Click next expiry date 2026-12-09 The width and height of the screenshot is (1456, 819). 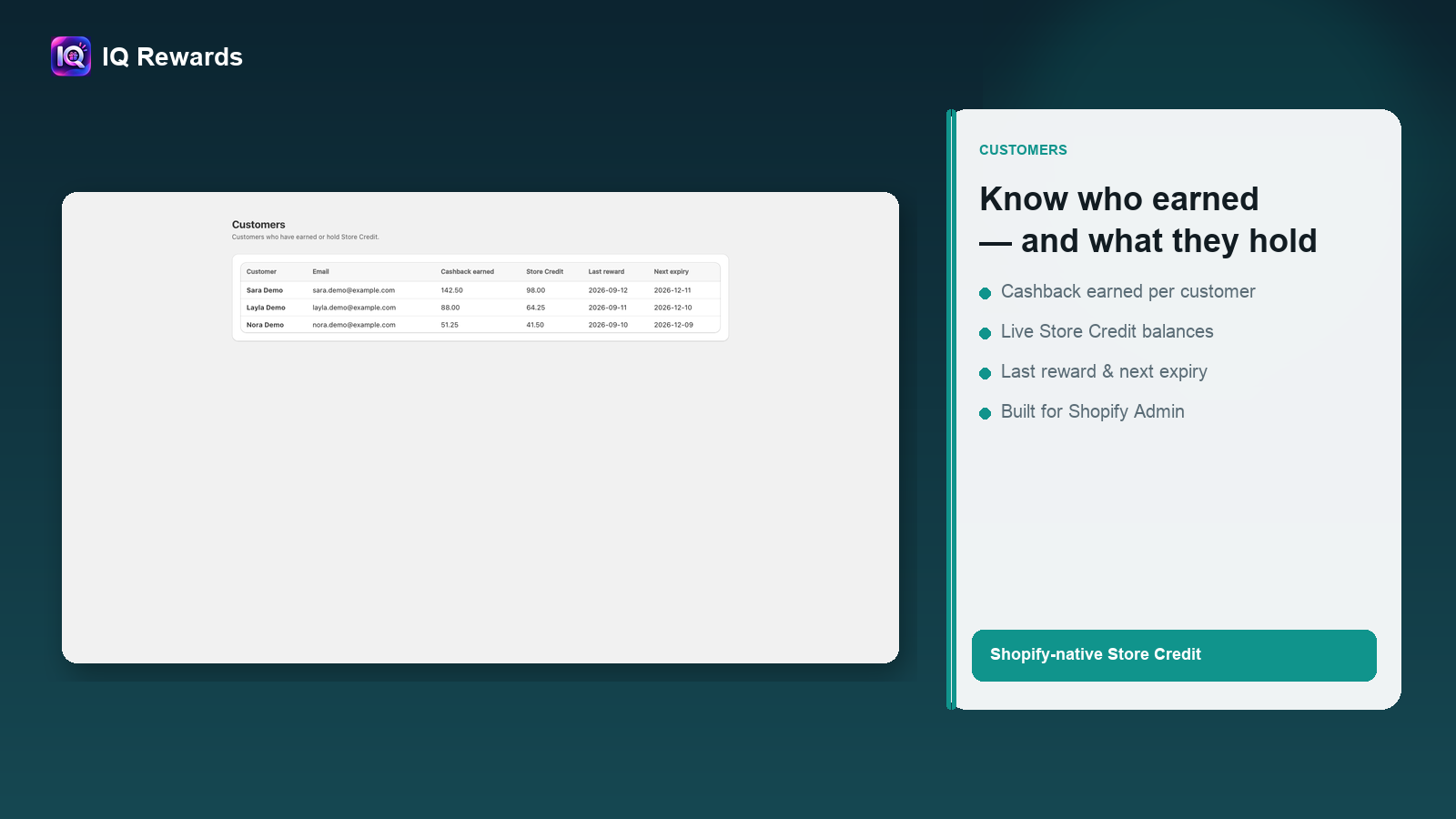click(673, 325)
